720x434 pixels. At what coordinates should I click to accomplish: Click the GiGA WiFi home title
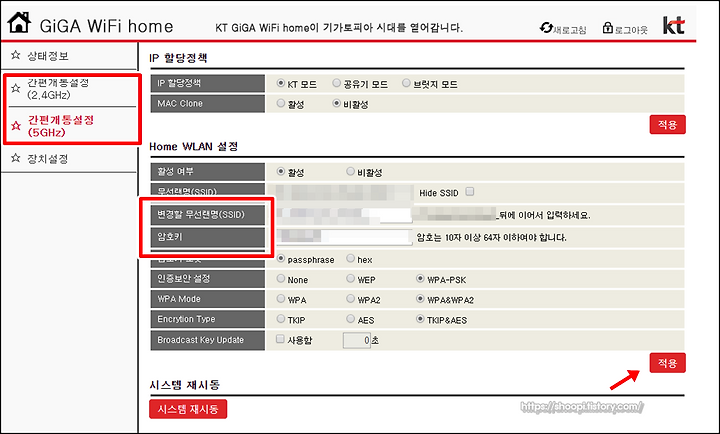coord(107,26)
